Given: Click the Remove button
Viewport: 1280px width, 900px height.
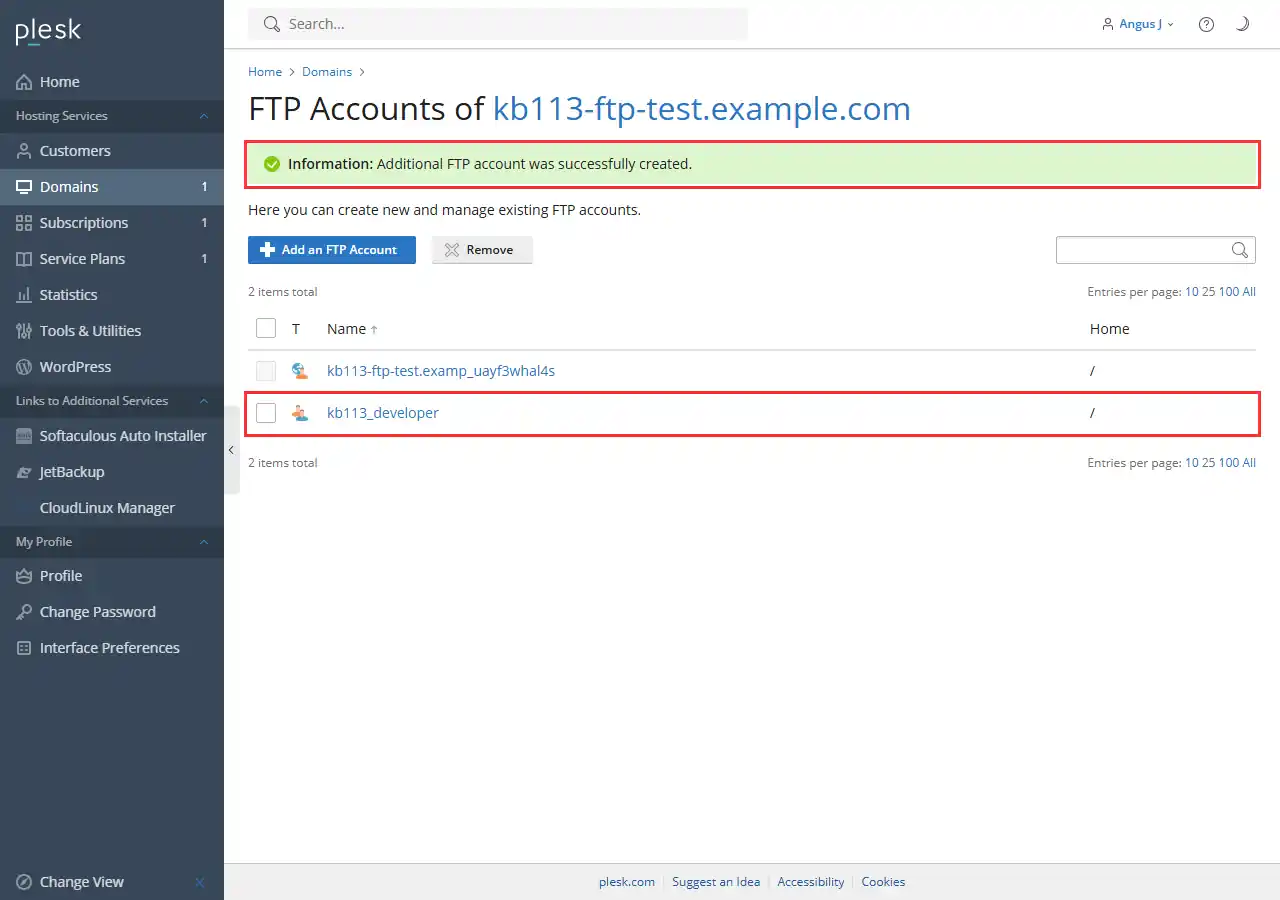Looking at the screenshot, I should click(x=482, y=250).
